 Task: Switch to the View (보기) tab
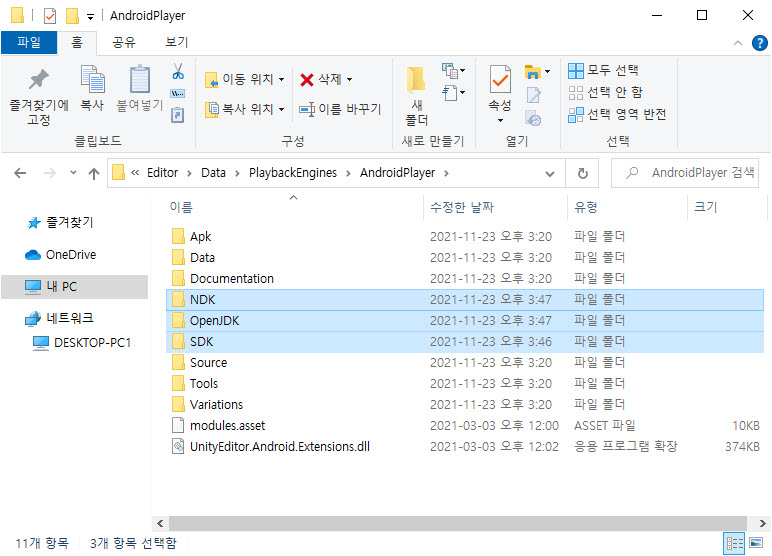tap(176, 42)
